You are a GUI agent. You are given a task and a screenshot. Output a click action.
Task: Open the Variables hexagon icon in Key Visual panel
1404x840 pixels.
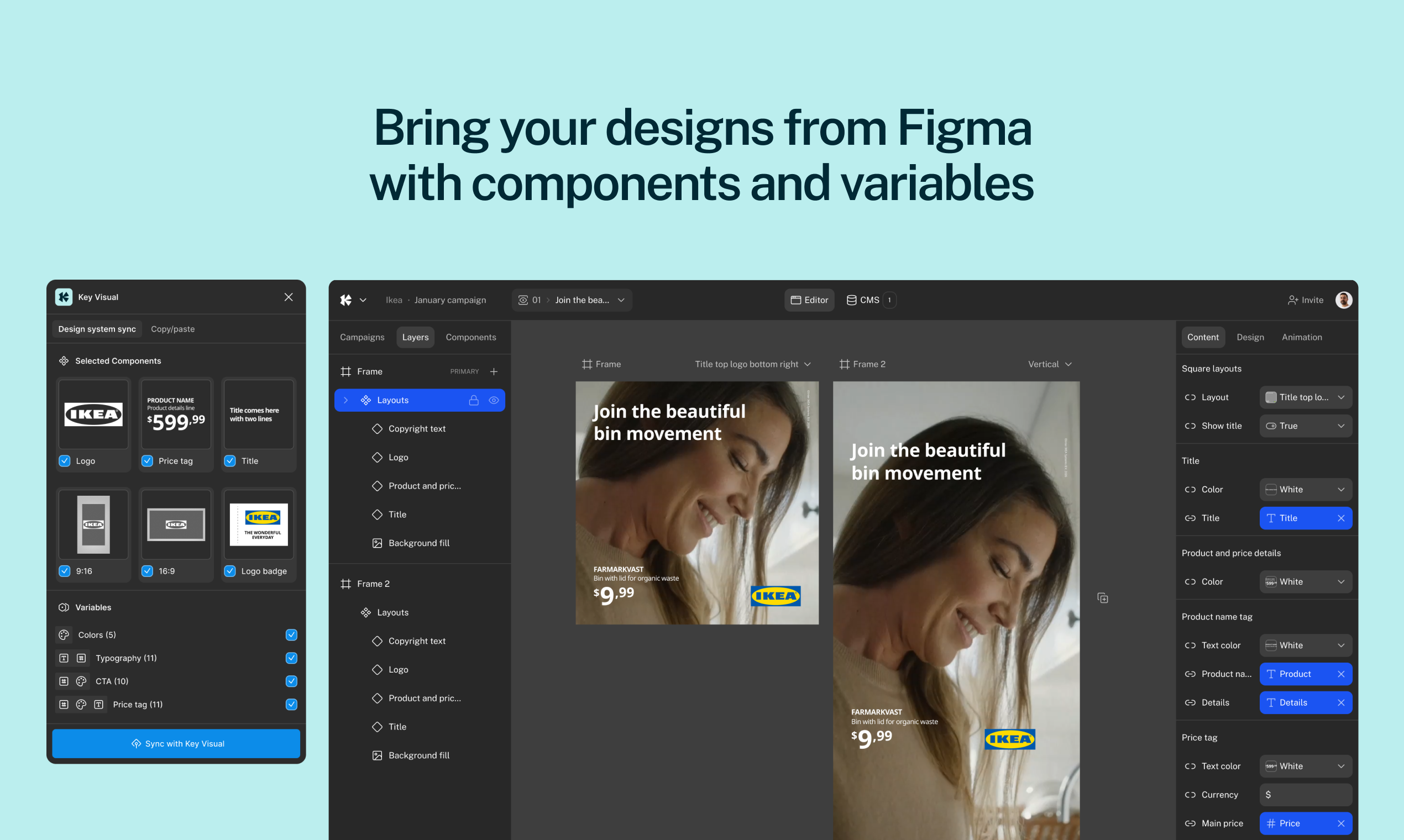[64, 607]
